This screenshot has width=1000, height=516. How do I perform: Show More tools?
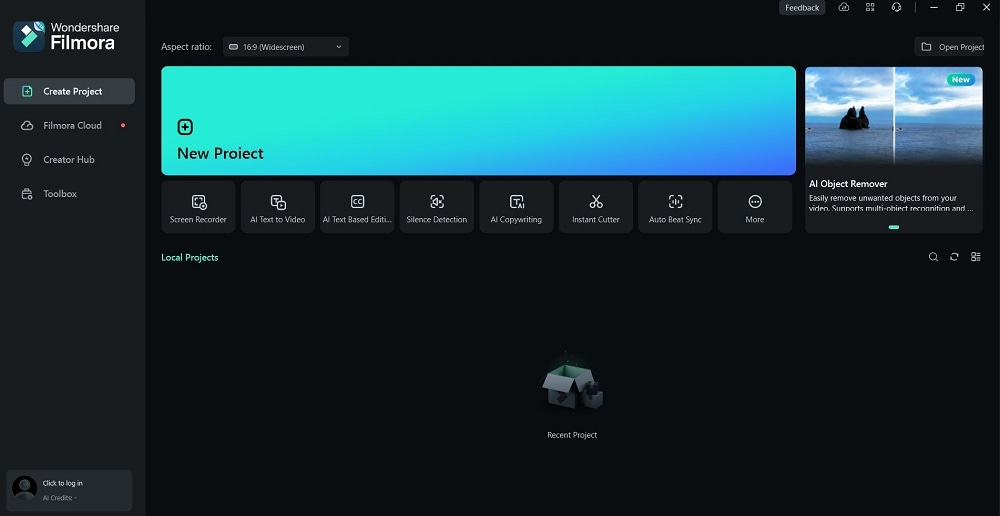click(x=754, y=207)
